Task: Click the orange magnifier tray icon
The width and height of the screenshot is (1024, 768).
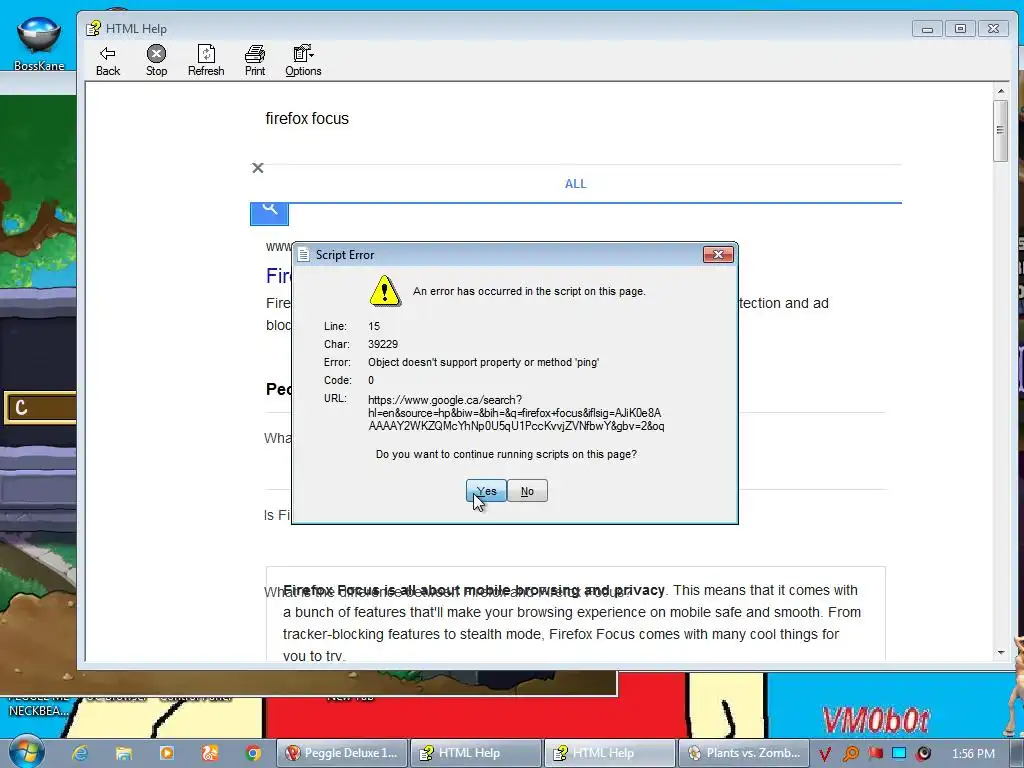Action: [850, 754]
